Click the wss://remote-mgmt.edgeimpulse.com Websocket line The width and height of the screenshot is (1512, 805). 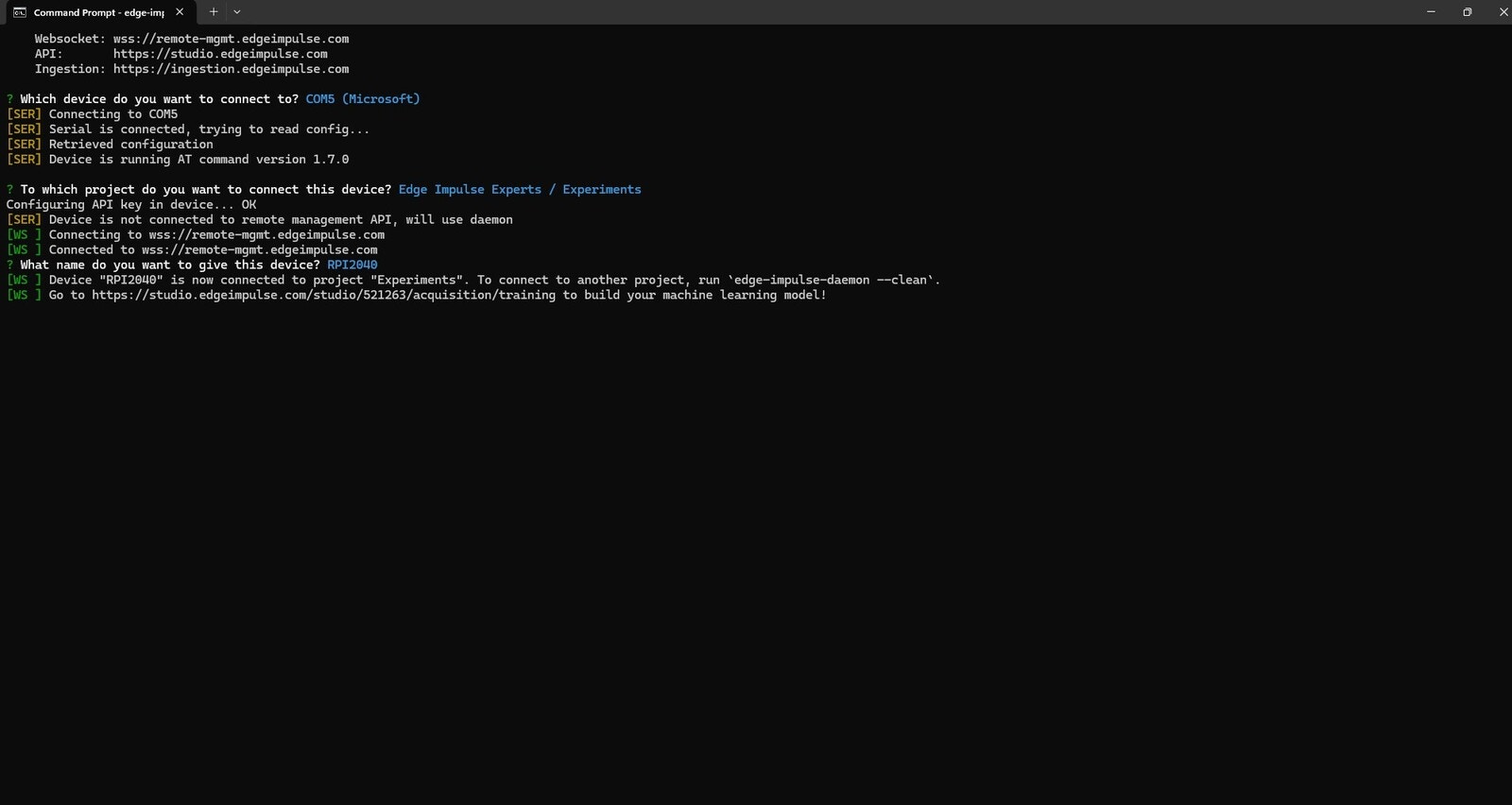point(192,39)
